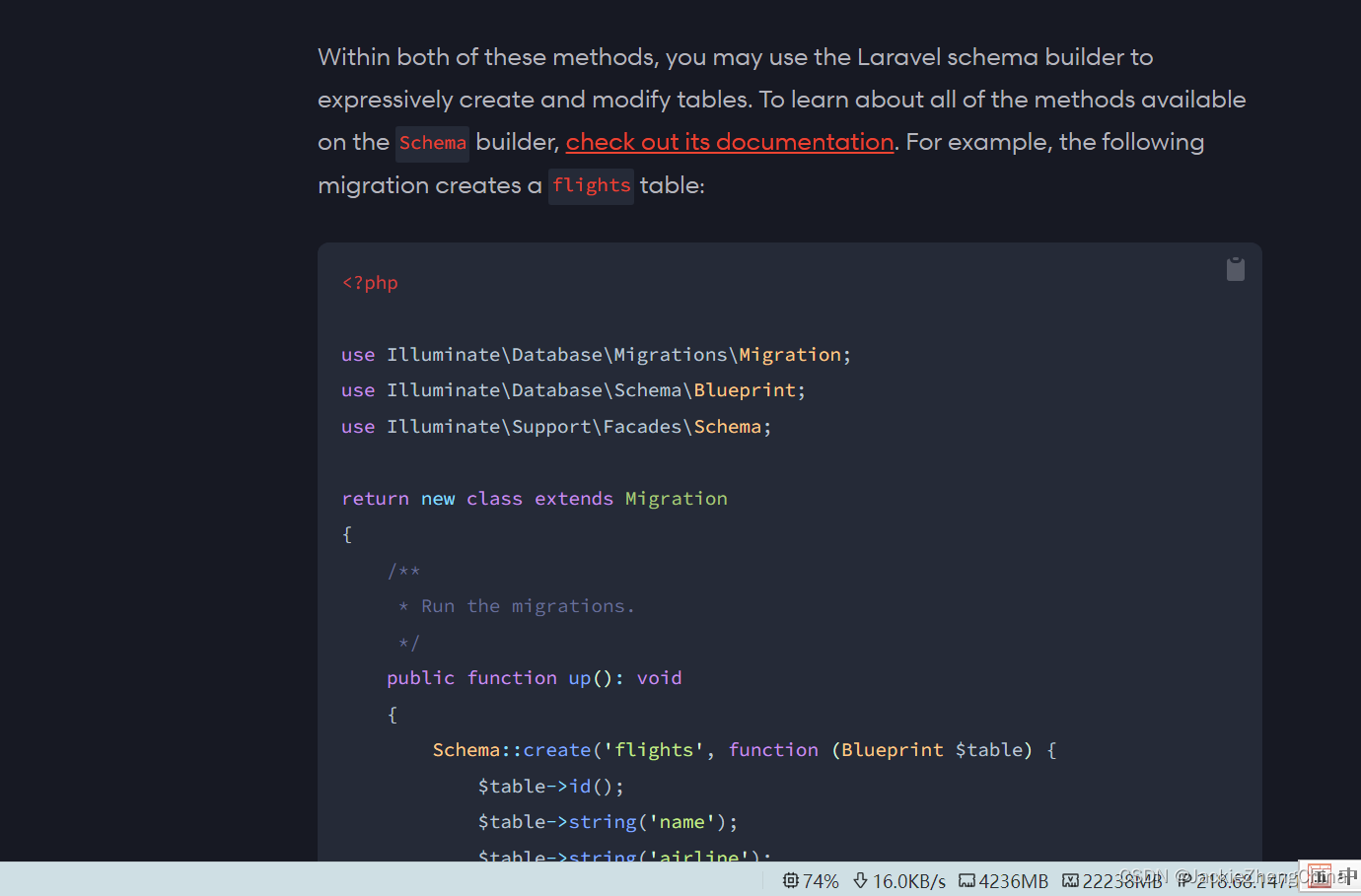Click 'return new class extends Migration' line
Screen dimensions: 1361x896
(535, 499)
